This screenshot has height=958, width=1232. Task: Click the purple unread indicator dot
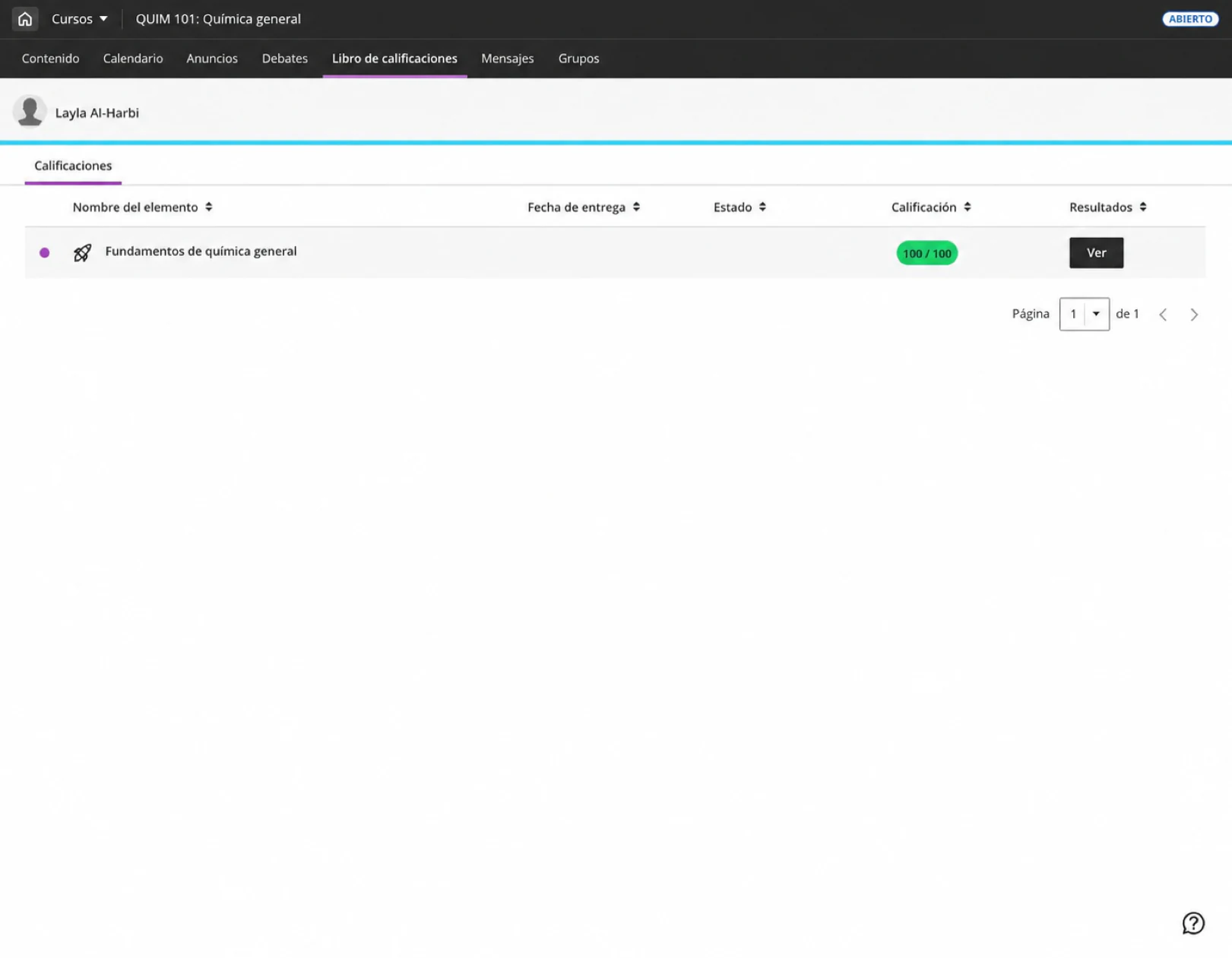click(x=45, y=253)
